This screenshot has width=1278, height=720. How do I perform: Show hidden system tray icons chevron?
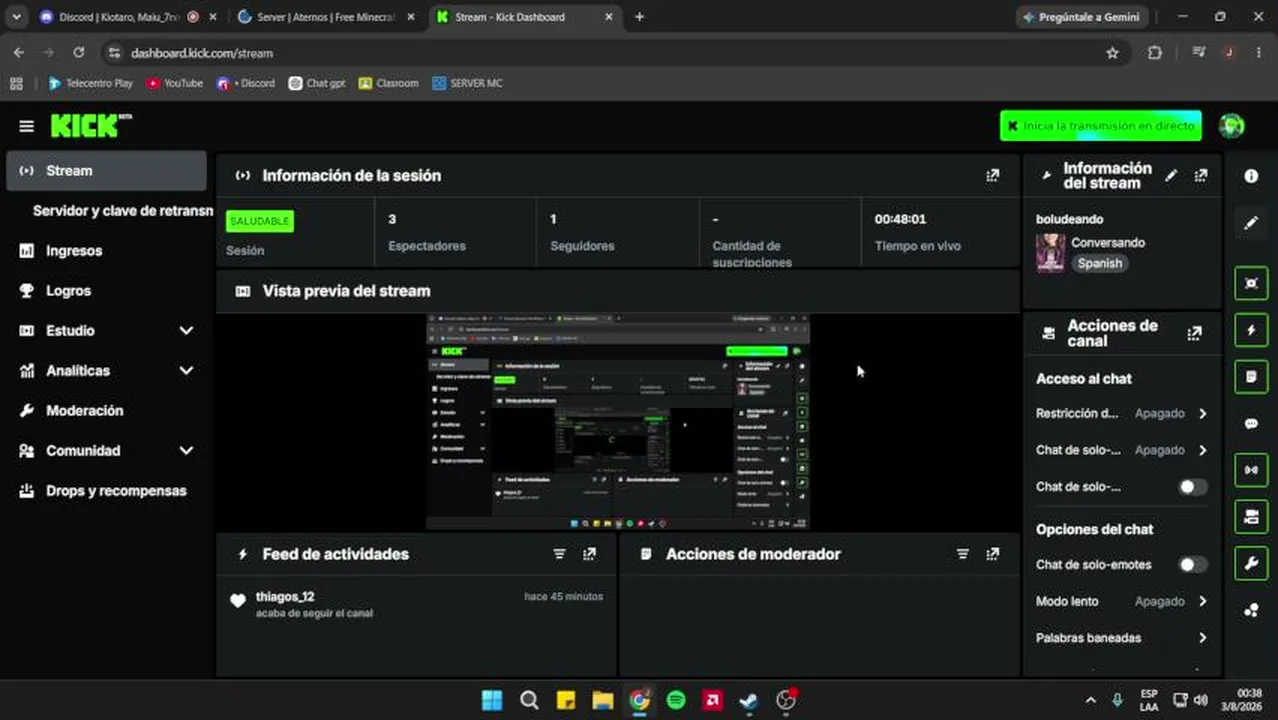1090,700
